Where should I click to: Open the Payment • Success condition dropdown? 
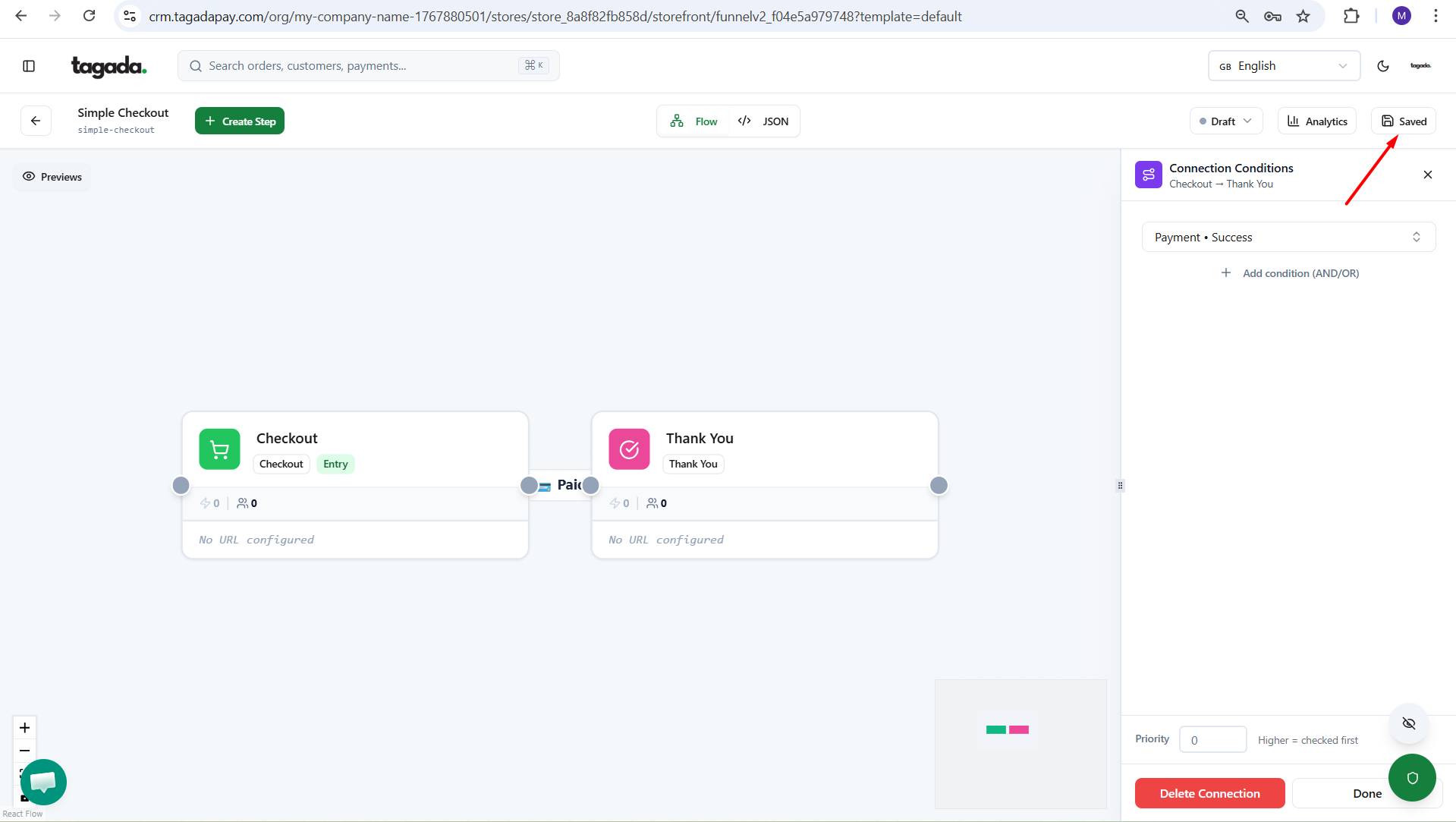coord(1288,238)
